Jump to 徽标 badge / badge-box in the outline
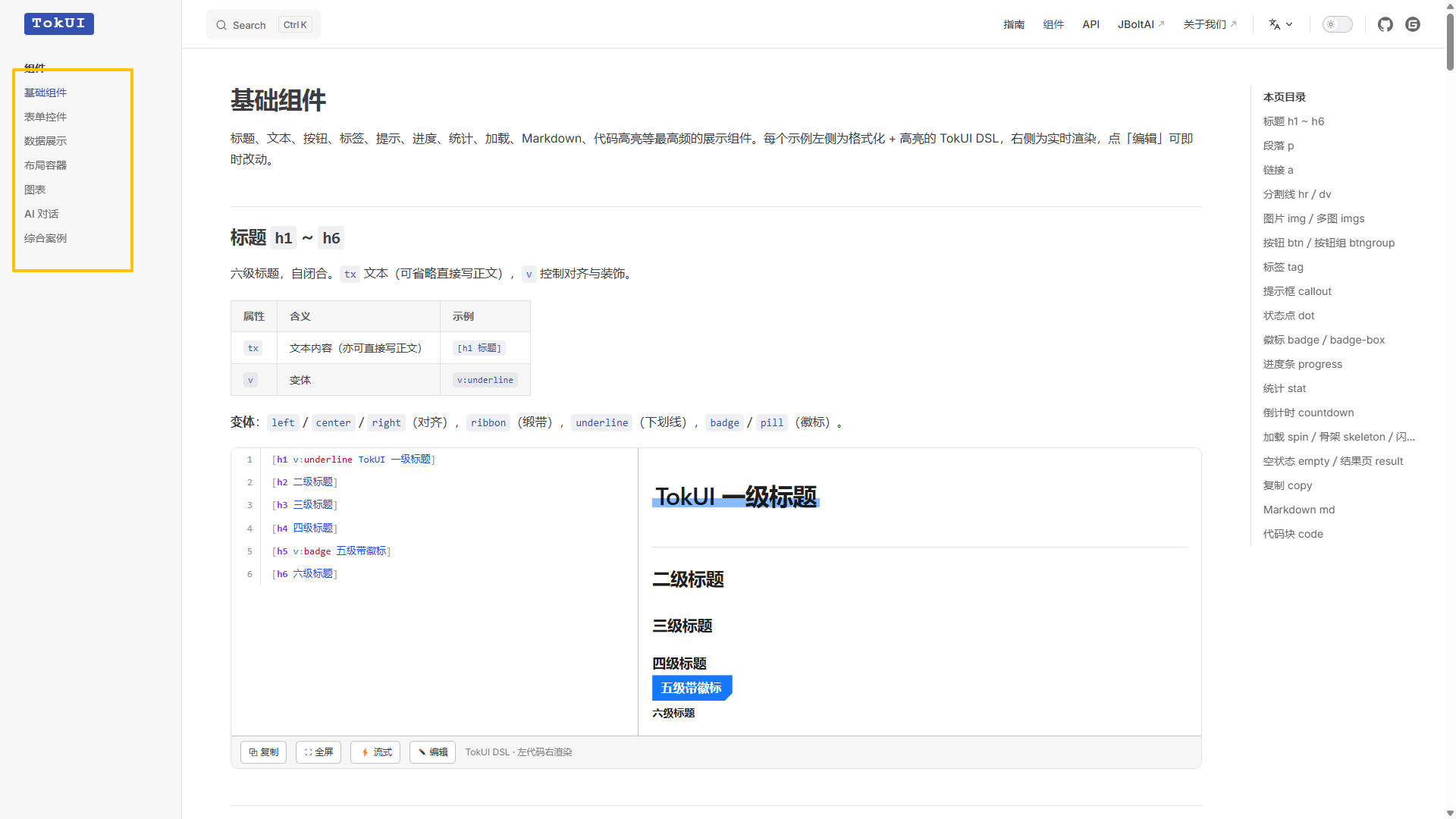The image size is (1456, 819). point(1324,340)
